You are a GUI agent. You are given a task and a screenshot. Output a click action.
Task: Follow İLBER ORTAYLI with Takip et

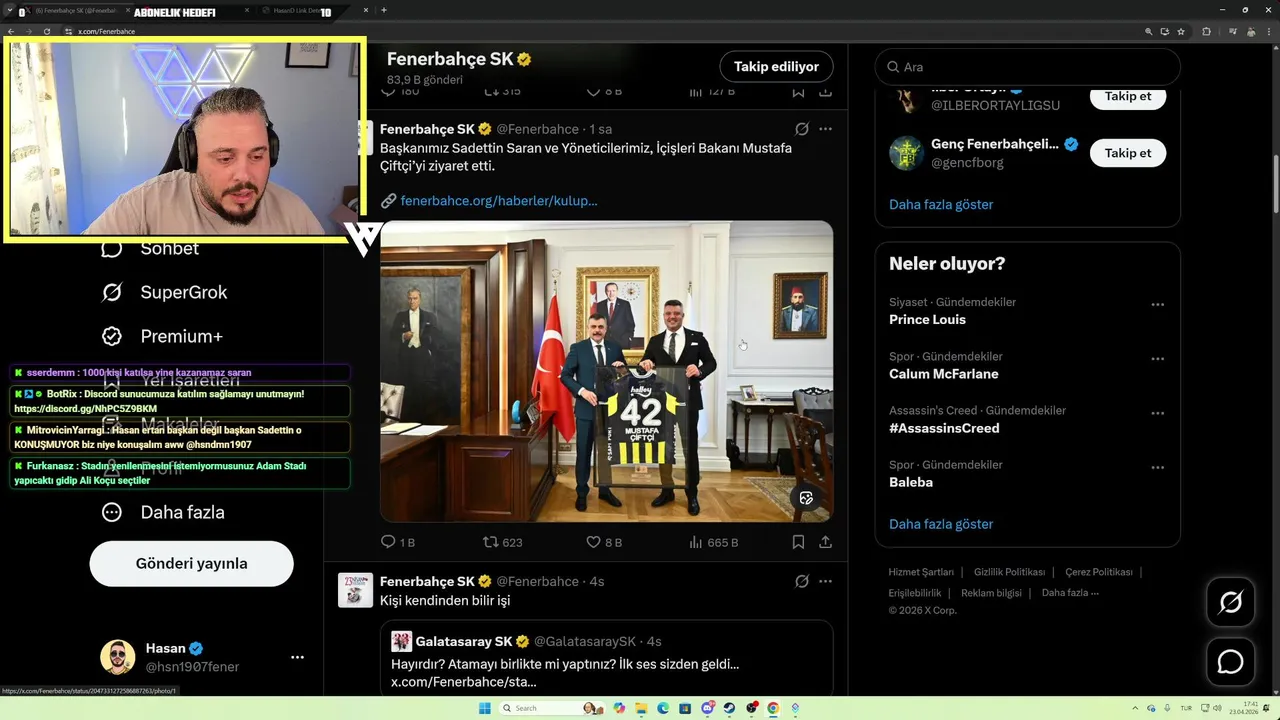[1128, 97]
